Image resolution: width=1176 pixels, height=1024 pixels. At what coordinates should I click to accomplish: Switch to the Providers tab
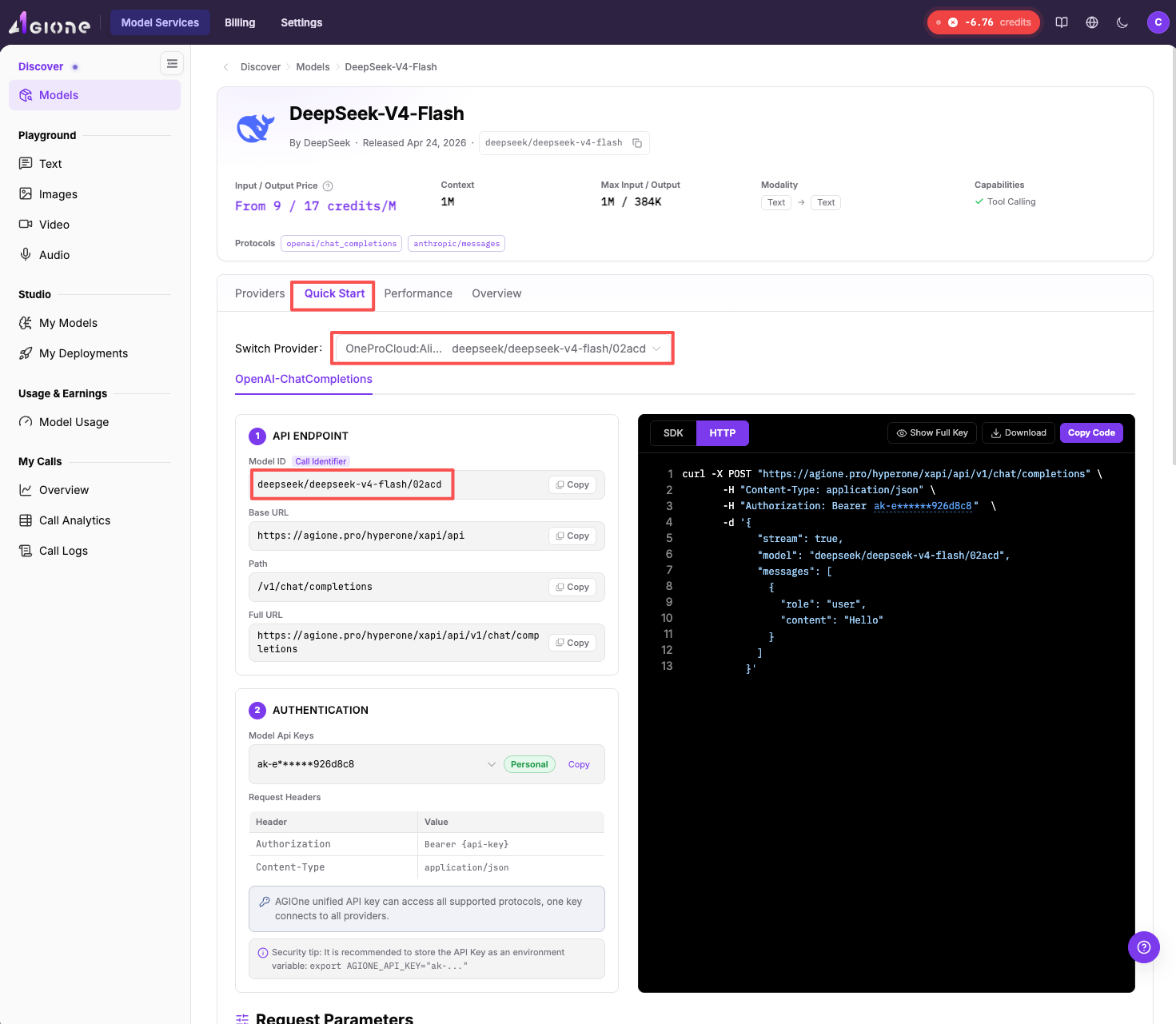260,293
